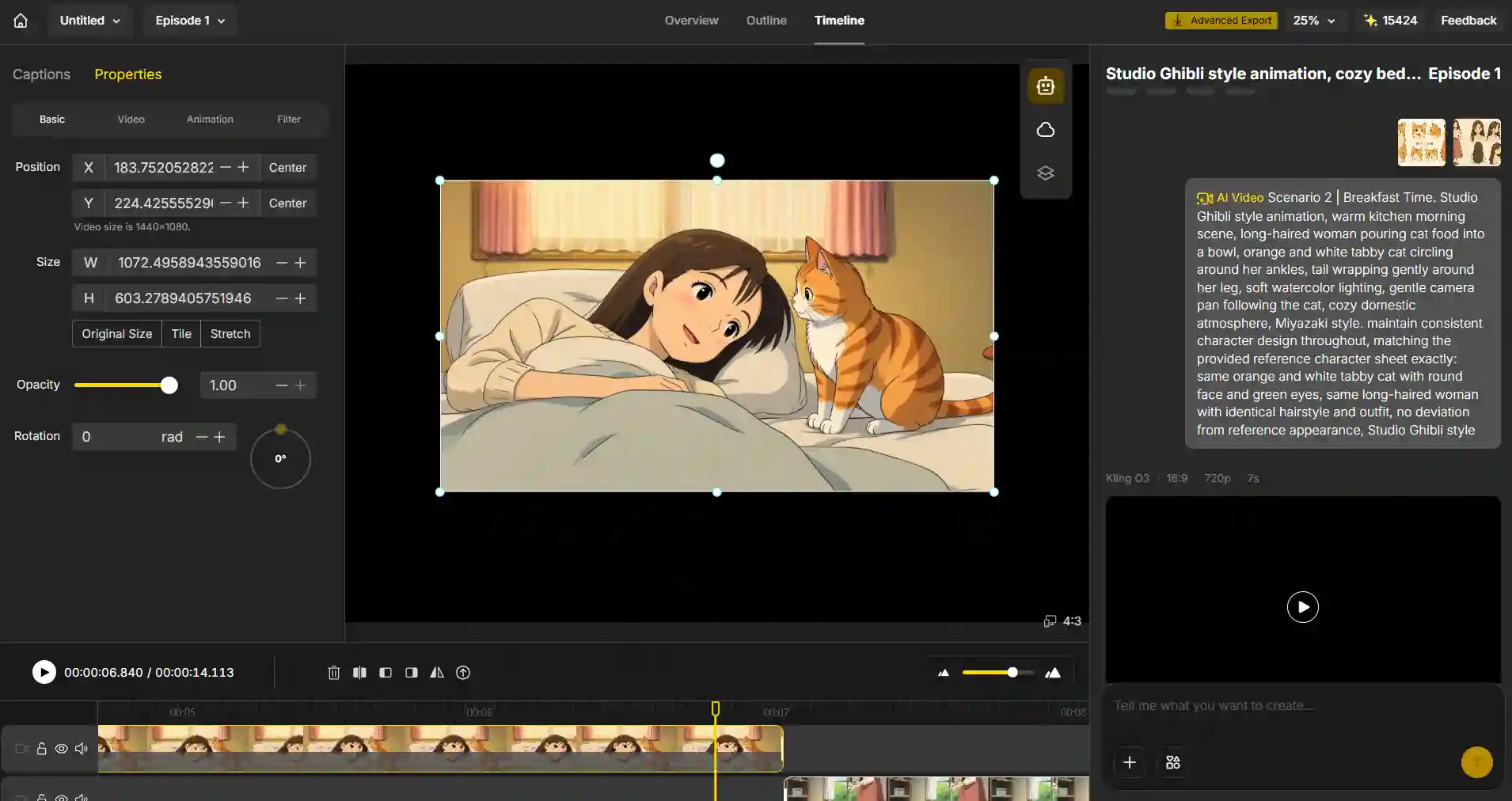
Task: Open the apps grid icon in chat input
Action: [x=1173, y=762]
